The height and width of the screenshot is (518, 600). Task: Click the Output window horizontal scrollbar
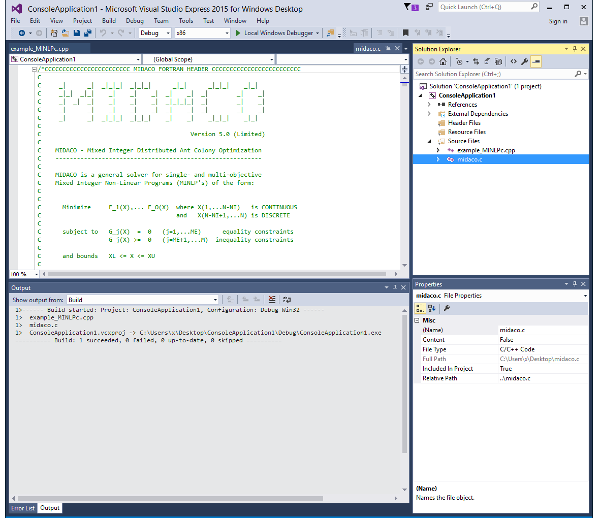pos(170,498)
